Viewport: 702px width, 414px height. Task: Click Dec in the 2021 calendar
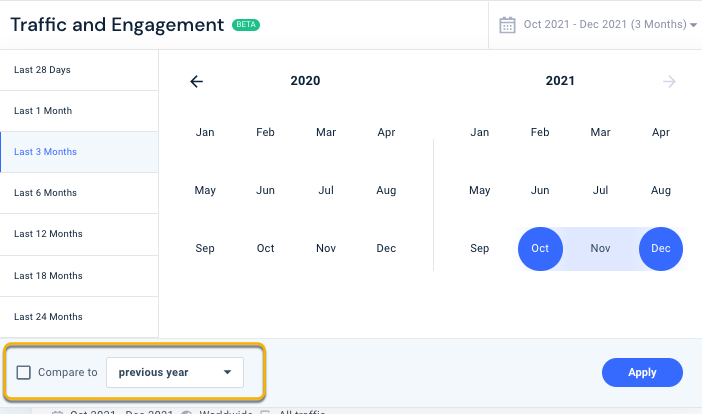[660, 248]
